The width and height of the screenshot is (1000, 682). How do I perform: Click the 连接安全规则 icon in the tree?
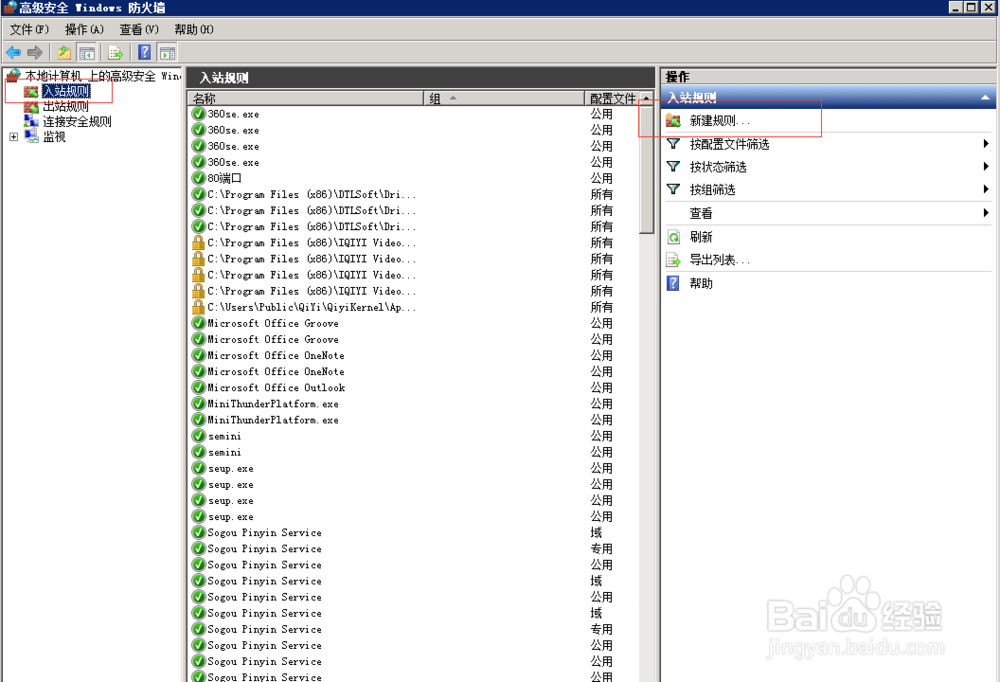(x=31, y=121)
